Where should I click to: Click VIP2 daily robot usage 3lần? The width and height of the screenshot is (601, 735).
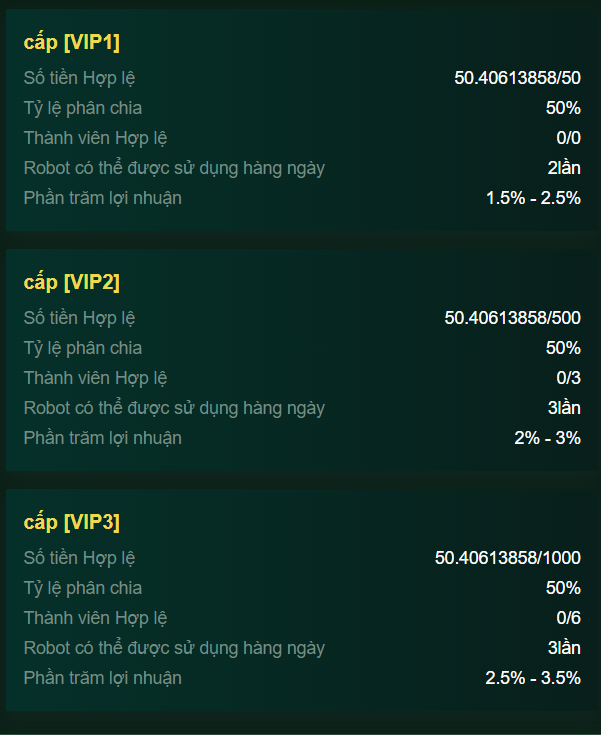564,408
